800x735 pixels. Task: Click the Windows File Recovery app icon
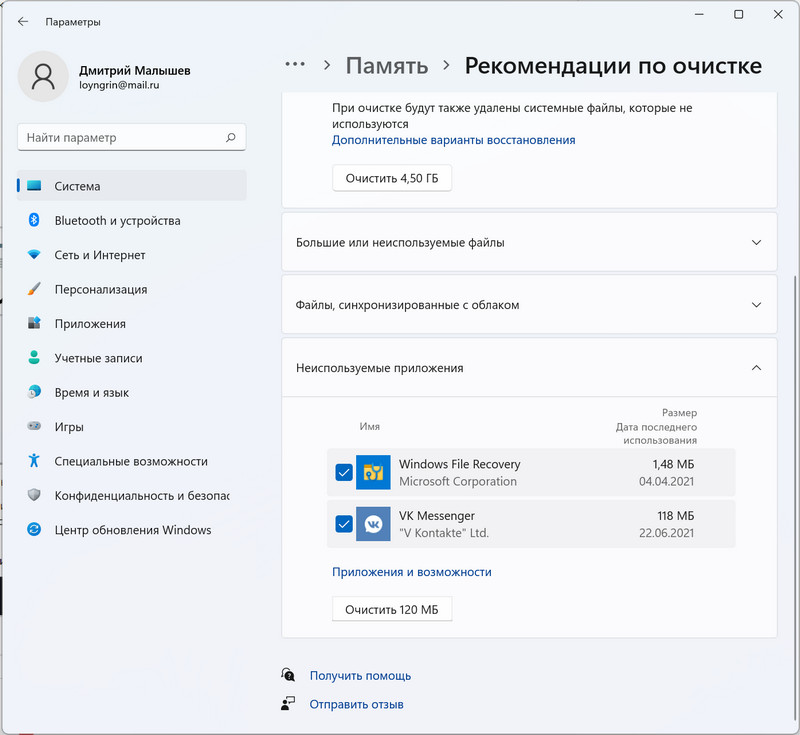(374, 472)
